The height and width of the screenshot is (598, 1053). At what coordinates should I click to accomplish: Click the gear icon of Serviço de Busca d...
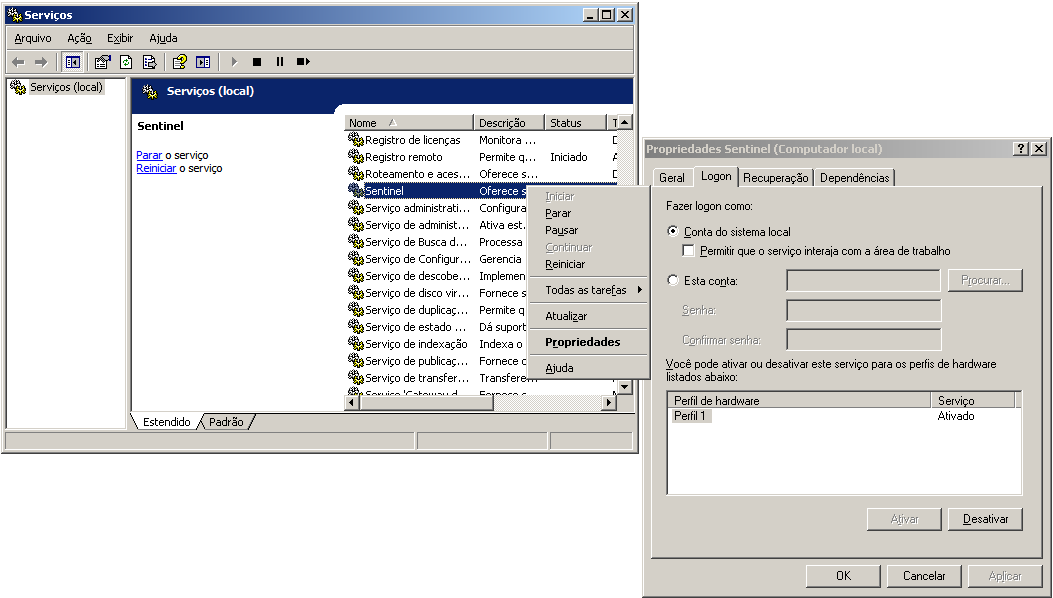coord(355,241)
